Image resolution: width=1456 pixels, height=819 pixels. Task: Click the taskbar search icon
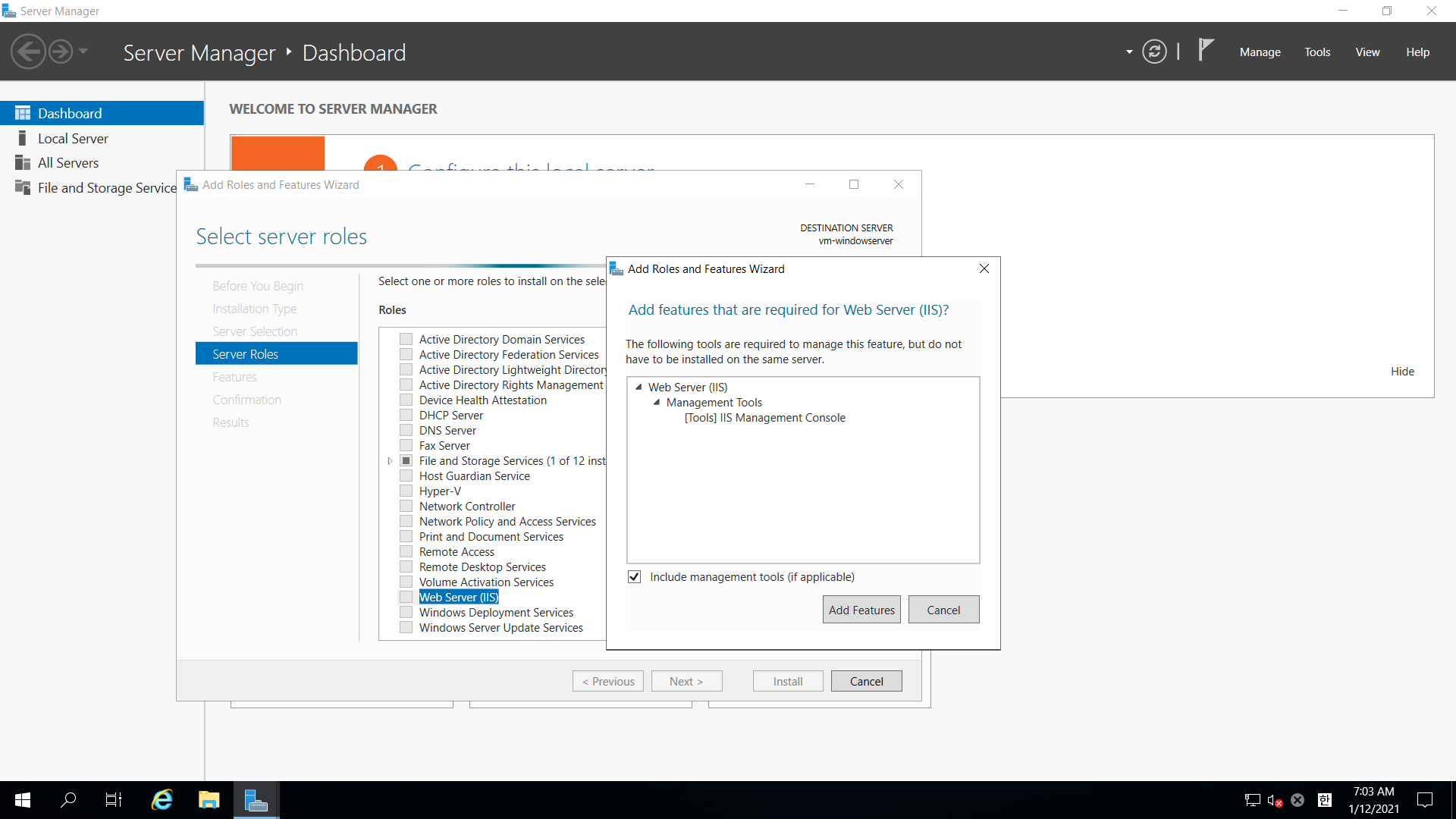pyautogui.click(x=68, y=800)
